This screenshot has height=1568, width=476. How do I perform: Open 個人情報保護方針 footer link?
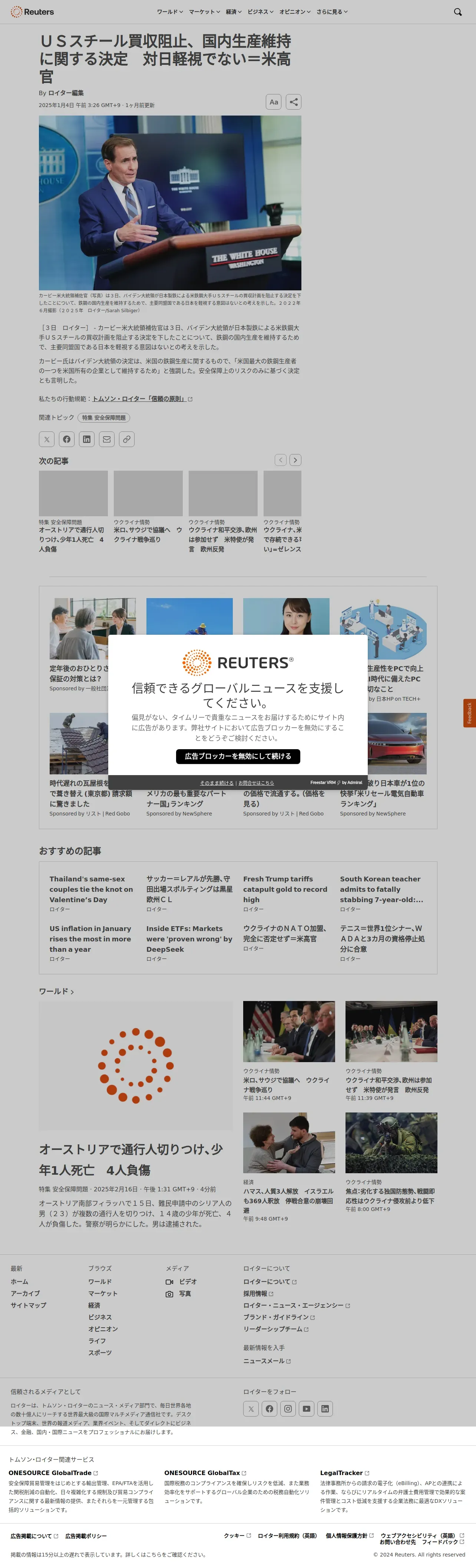coord(349,1535)
